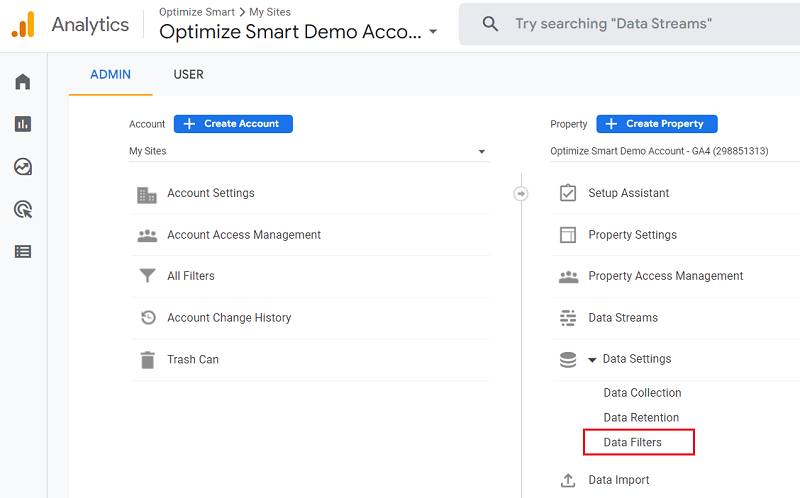Click the Analytics product name text

90,24
